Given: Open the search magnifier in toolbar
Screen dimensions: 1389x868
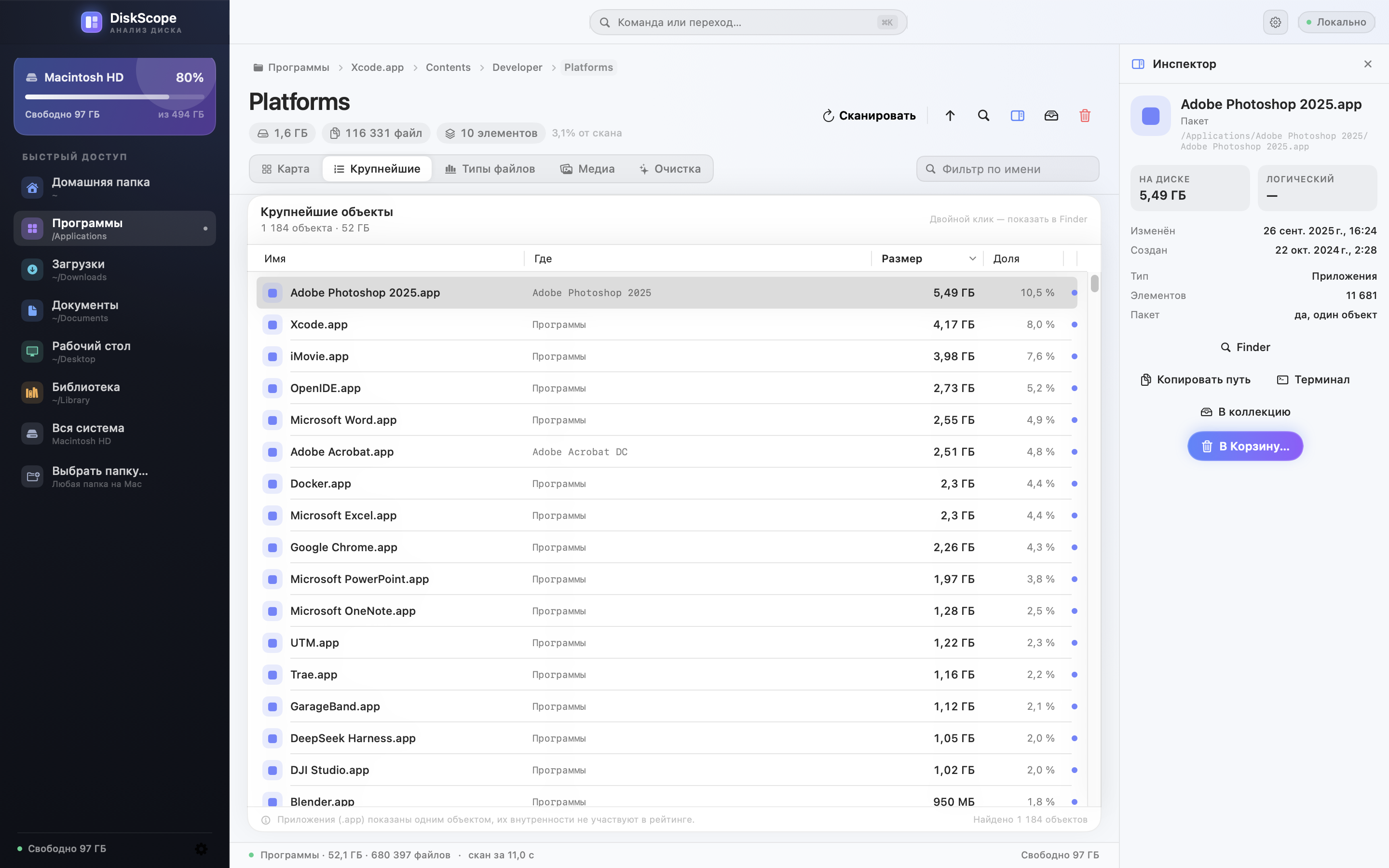Looking at the screenshot, I should pos(983,115).
